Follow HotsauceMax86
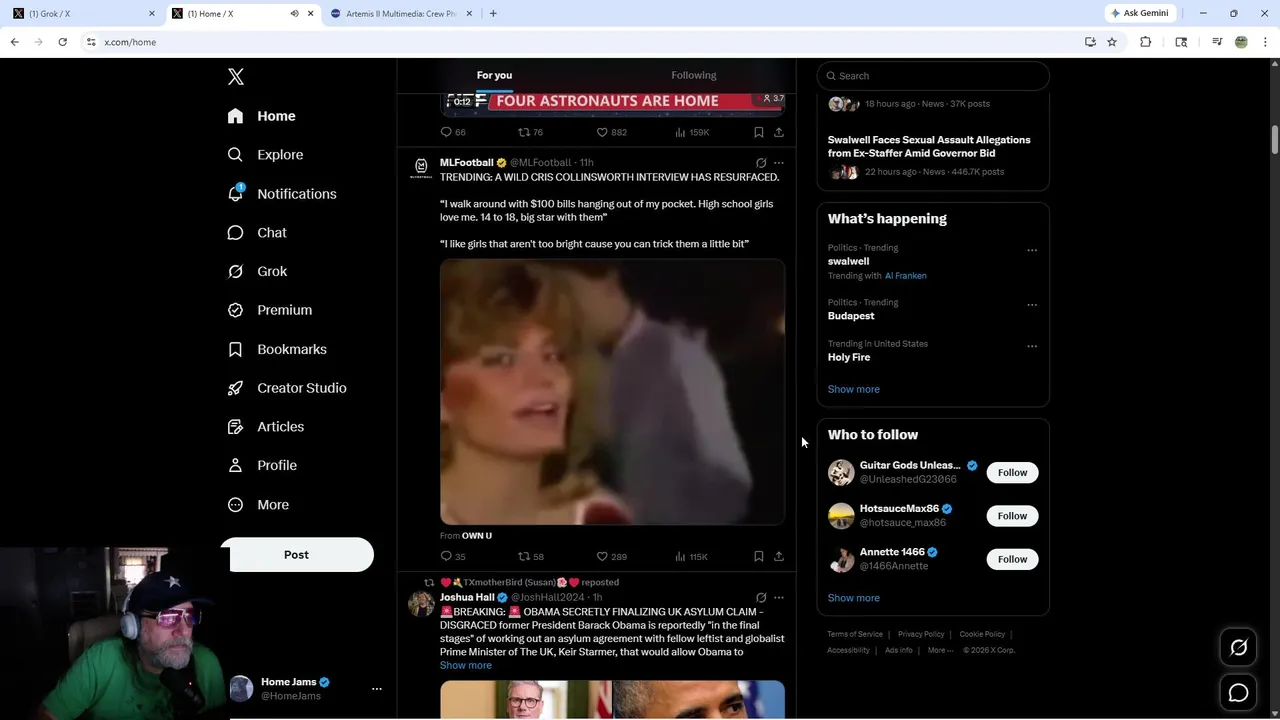This screenshot has height=720, width=1280. point(1012,516)
